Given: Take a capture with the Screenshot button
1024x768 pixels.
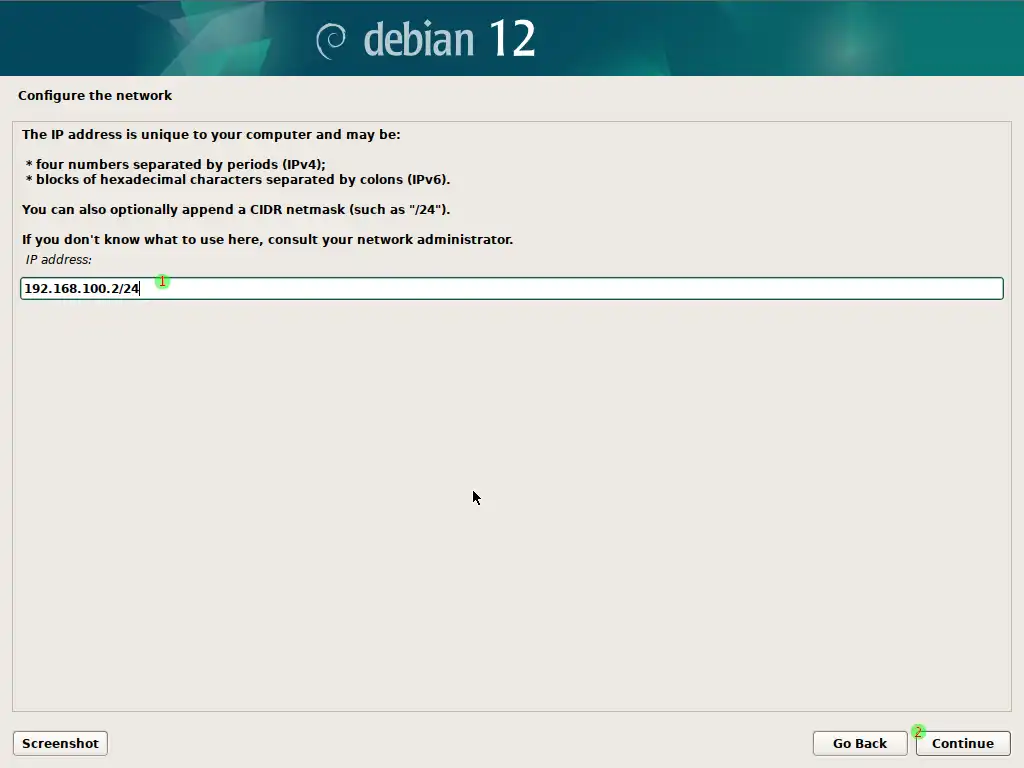Looking at the screenshot, I should tap(60, 743).
